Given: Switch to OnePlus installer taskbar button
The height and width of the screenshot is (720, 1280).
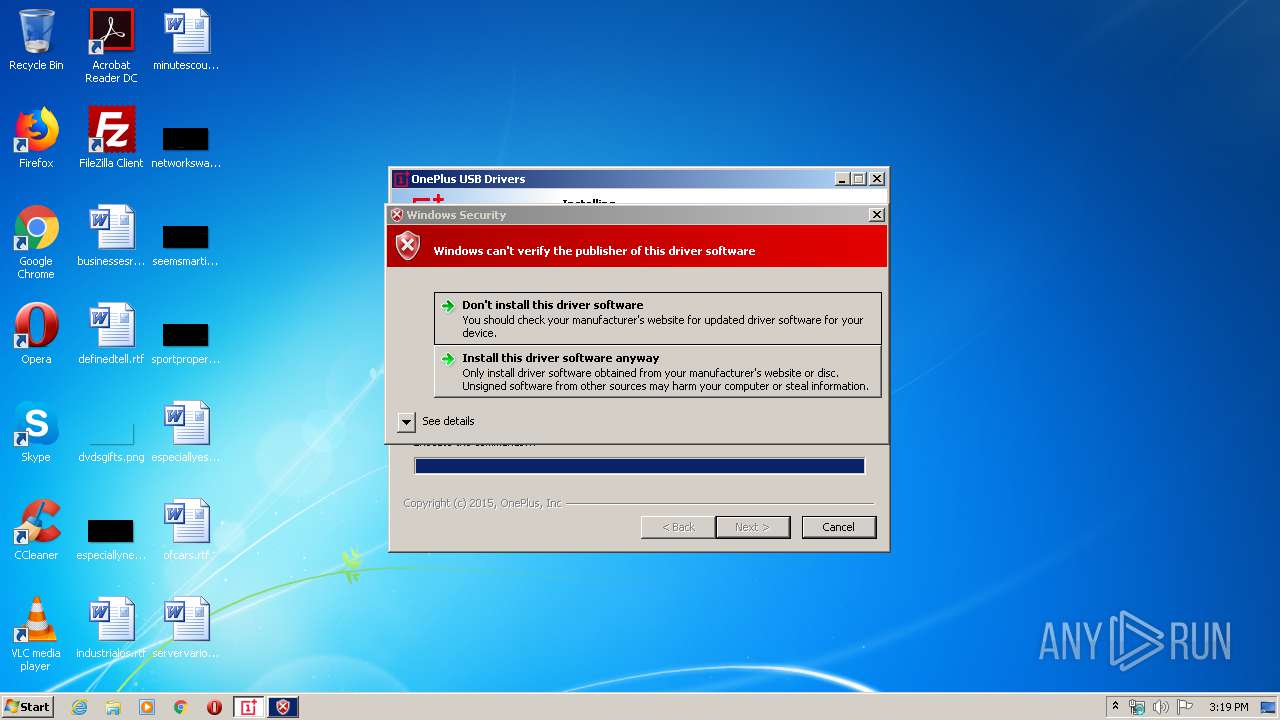Looking at the screenshot, I should click(x=248, y=707).
